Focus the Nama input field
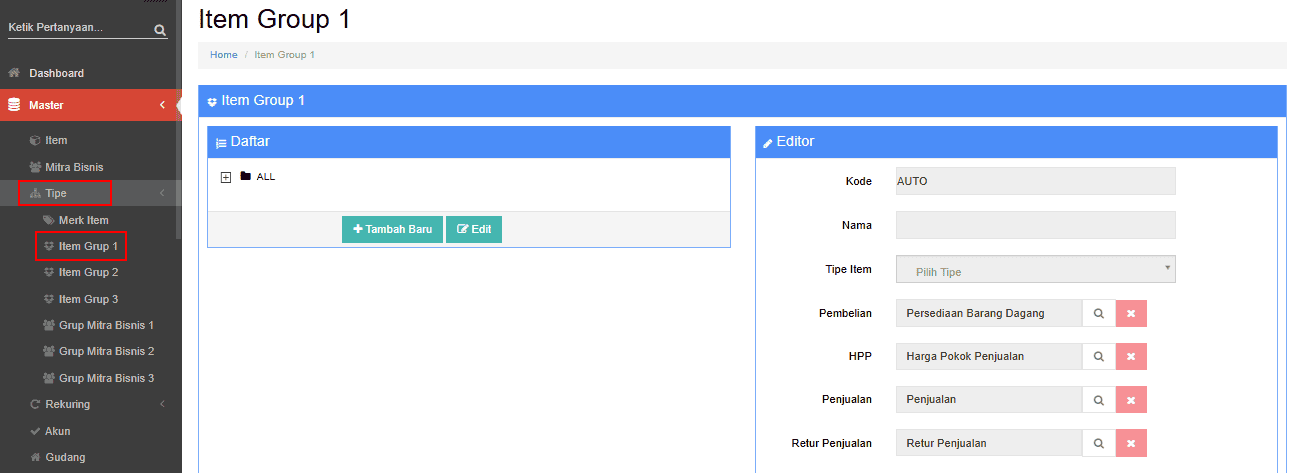 coord(1036,225)
